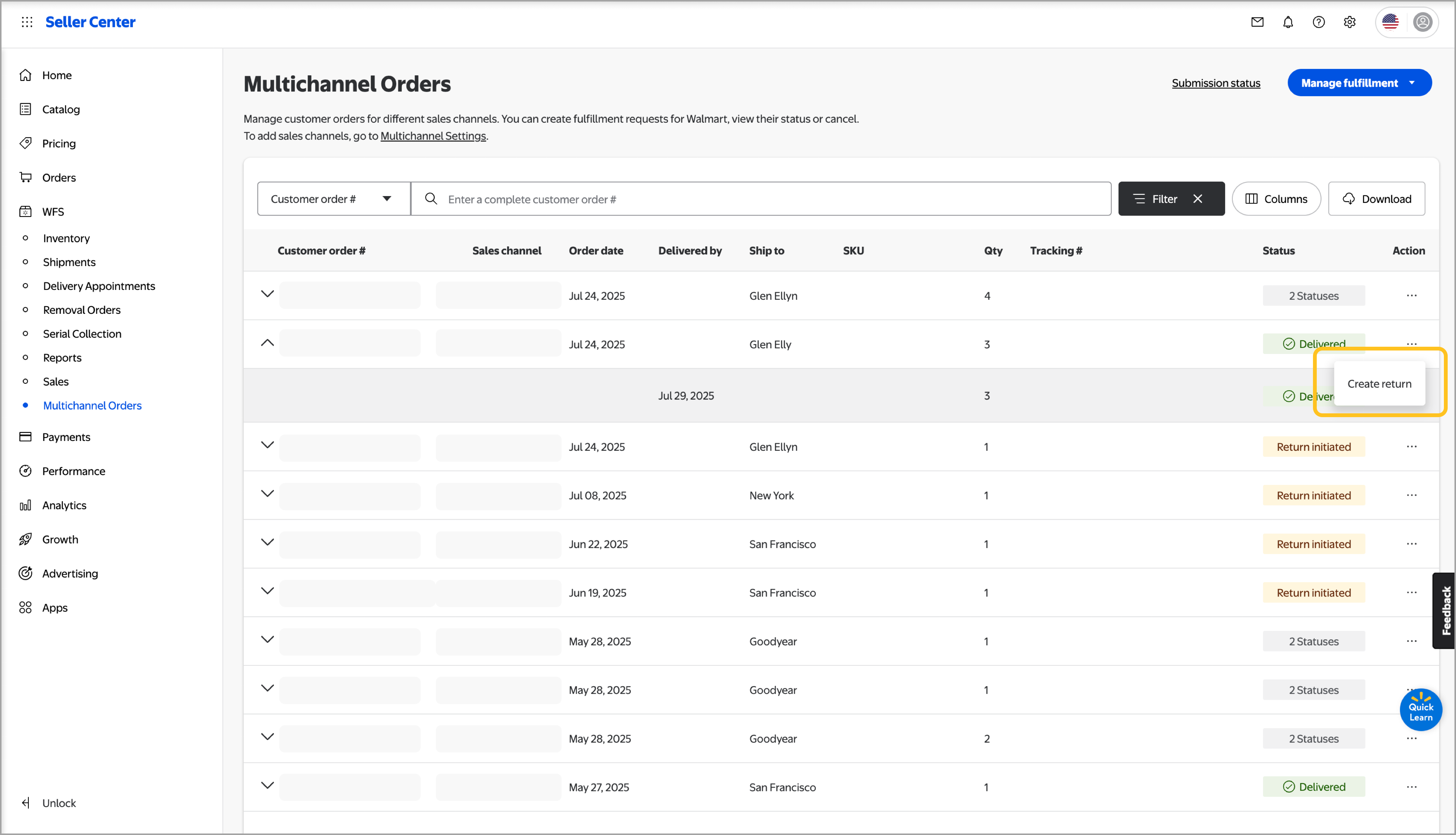The height and width of the screenshot is (835, 1456).
Task: Expand the Jun 19 San Francisco order row
Action: click(x=267, y=591)
